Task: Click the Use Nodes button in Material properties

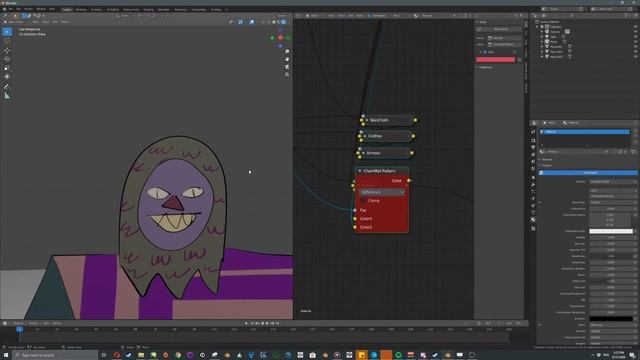Action: (x=588, y=173)
